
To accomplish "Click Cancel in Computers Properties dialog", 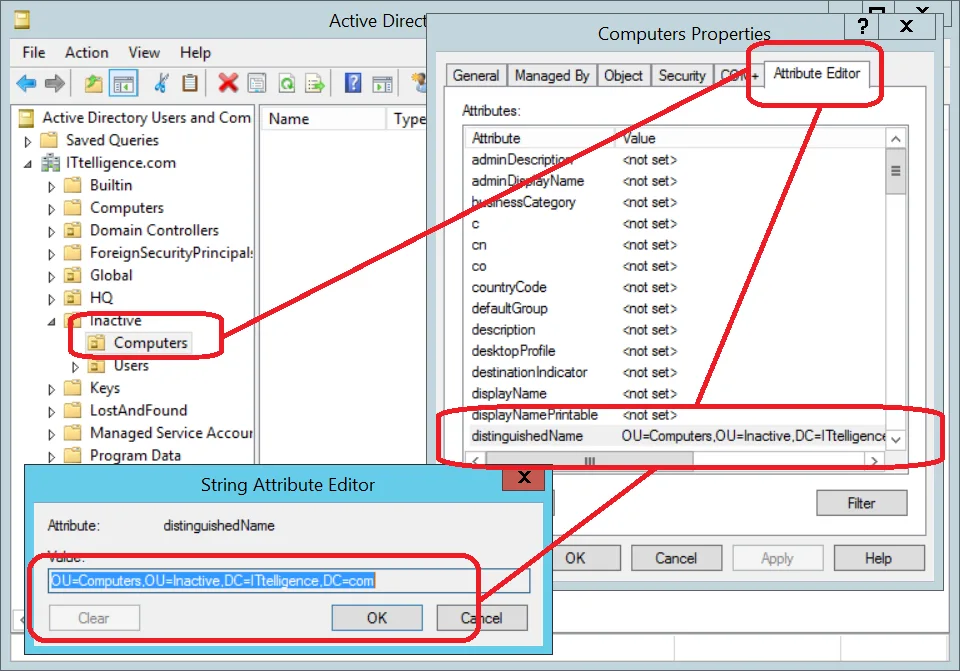I will click(676, 558).
